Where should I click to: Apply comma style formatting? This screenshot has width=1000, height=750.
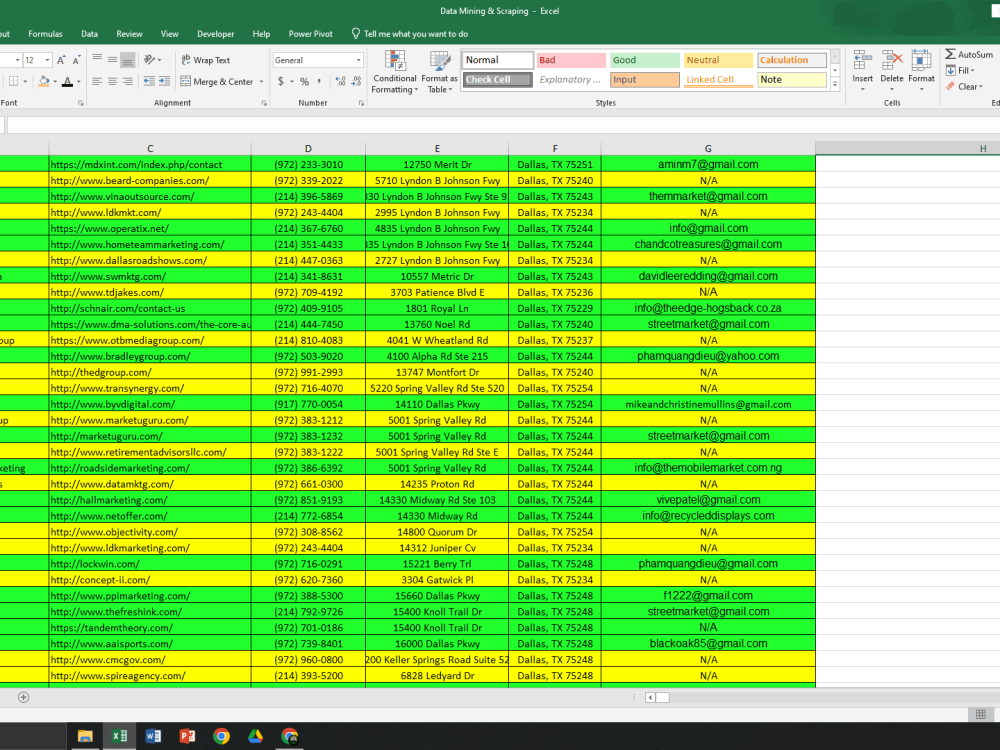319,82
